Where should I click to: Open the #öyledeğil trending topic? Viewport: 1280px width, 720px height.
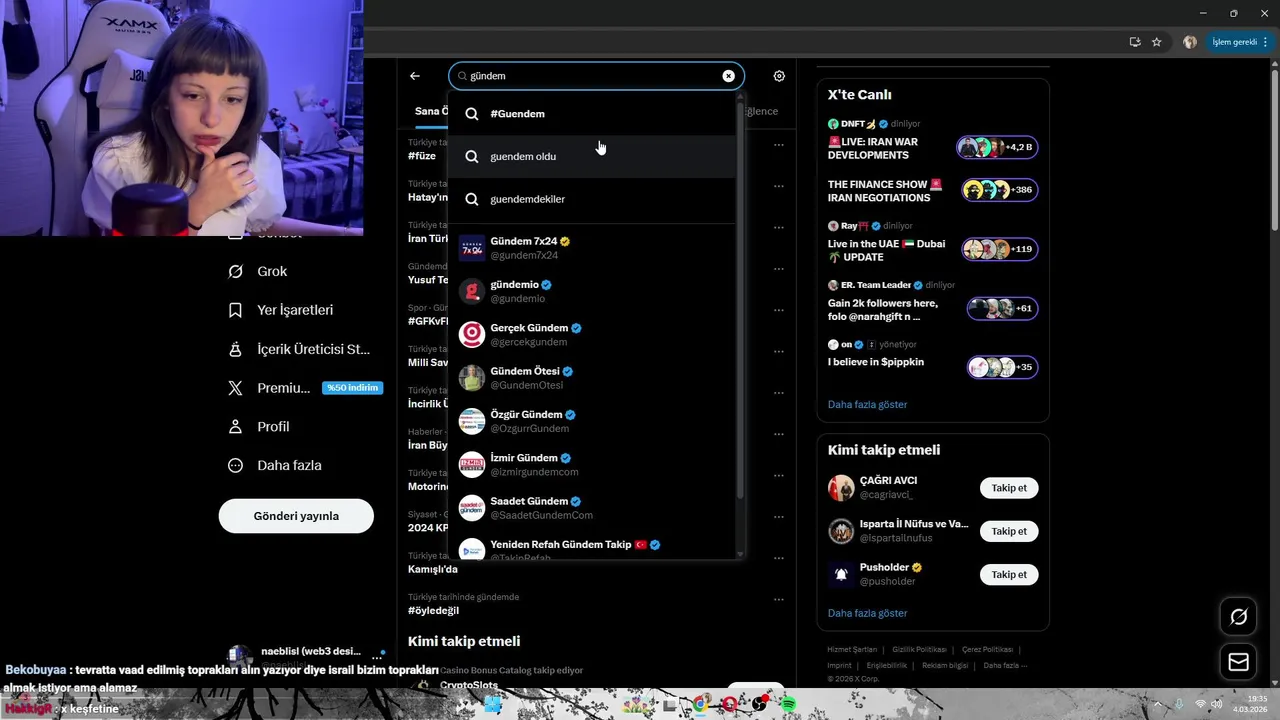433,611
